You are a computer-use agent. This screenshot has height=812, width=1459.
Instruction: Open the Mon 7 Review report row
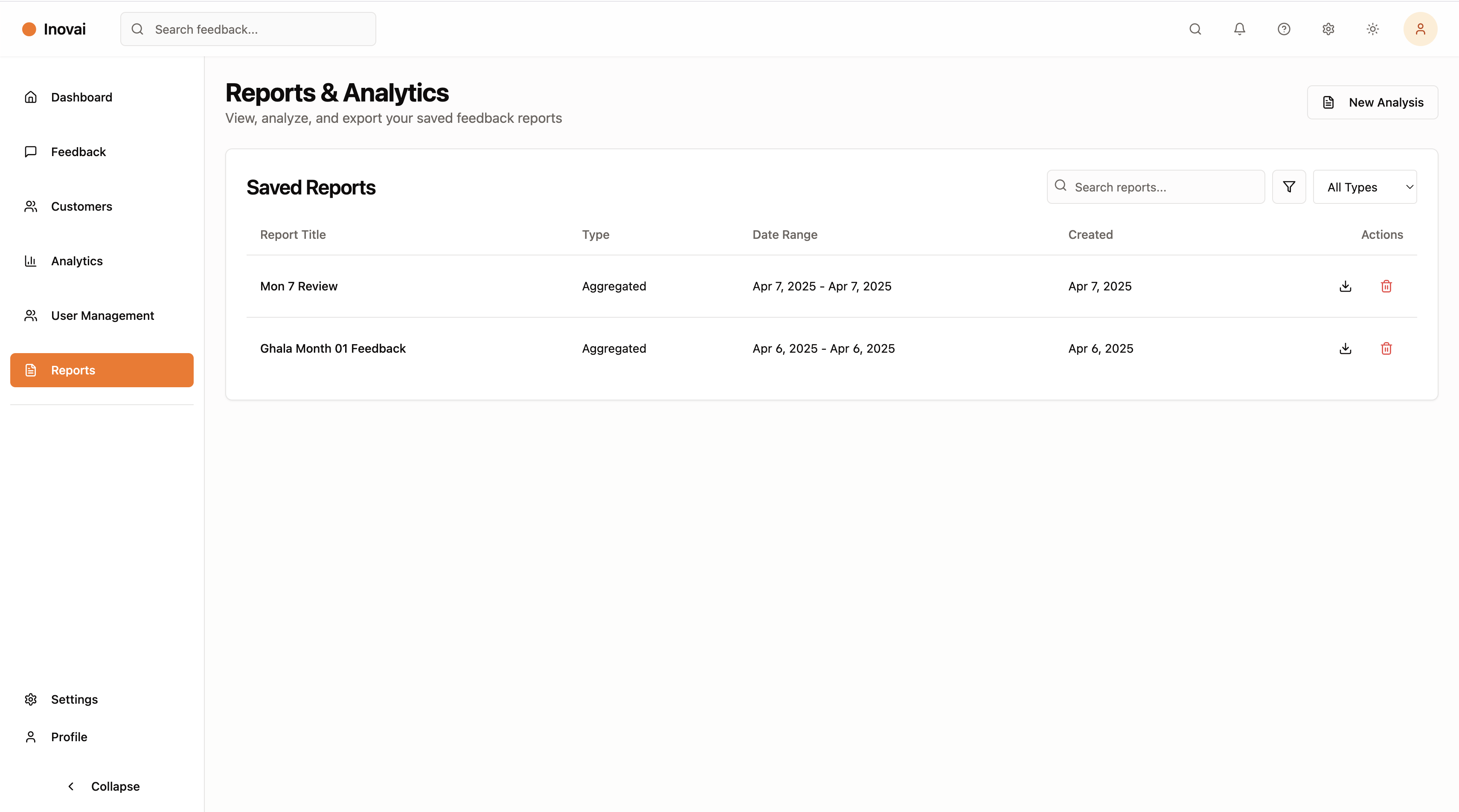point(299,286)
